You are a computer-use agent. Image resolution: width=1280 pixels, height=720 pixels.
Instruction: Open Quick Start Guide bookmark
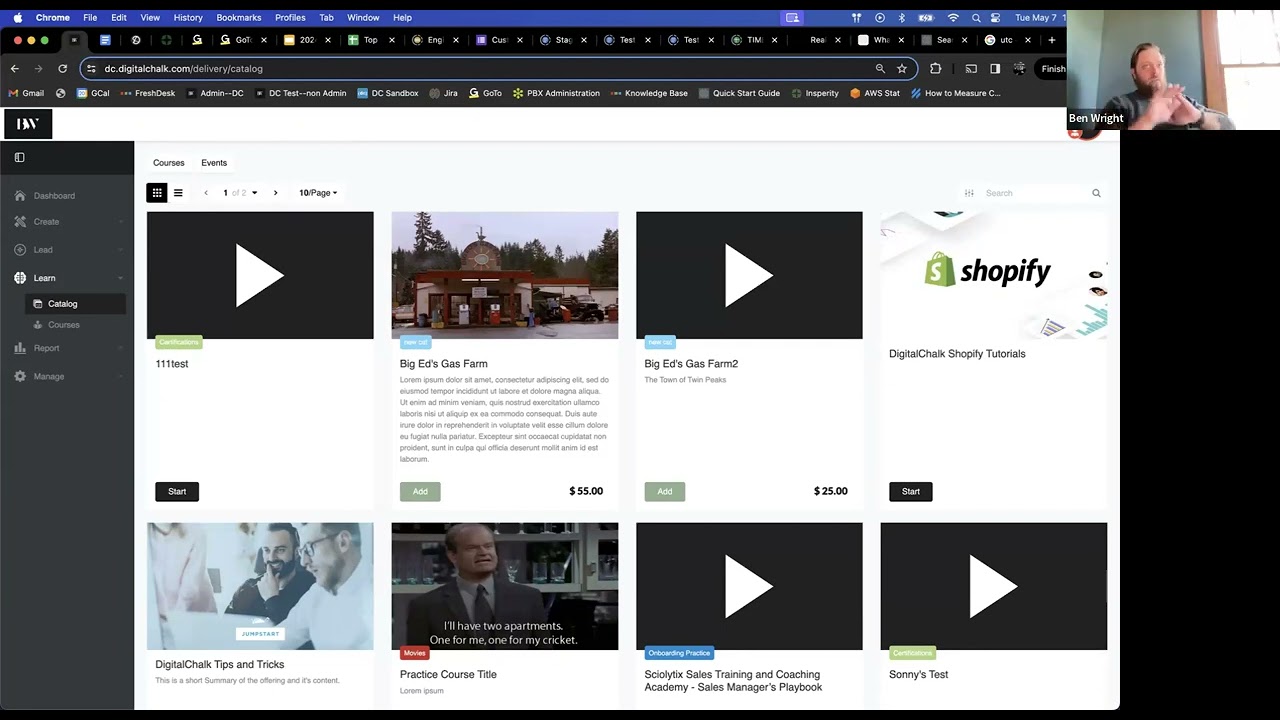pos(739,93)
